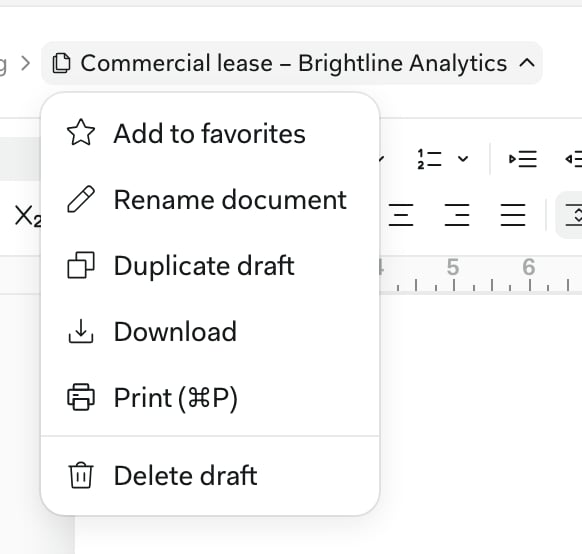This screenshot has width=582, height=554.
Task: Click the star icon for favorites
Action: (81, 133)
